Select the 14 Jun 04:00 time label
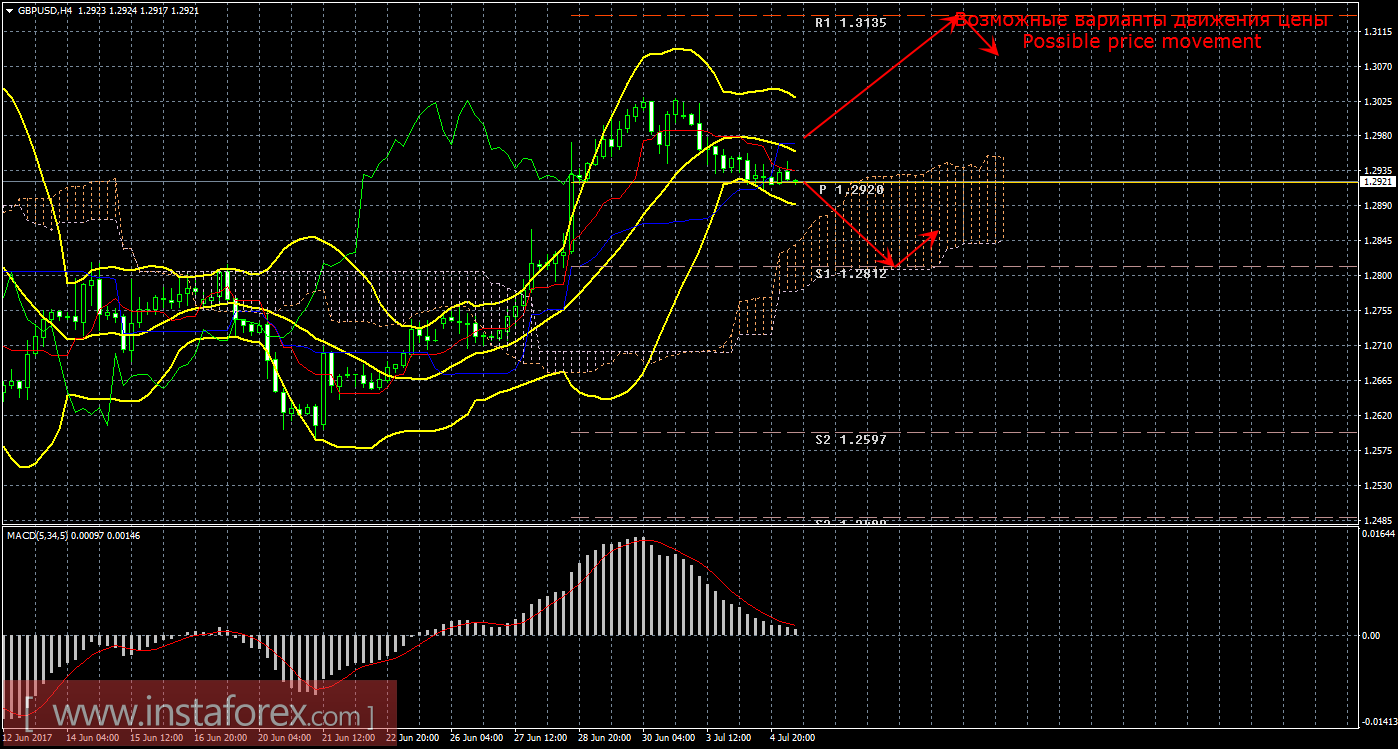Viewport: 1398px width, 749px height. pyautogui.click(x=93, y=738)
